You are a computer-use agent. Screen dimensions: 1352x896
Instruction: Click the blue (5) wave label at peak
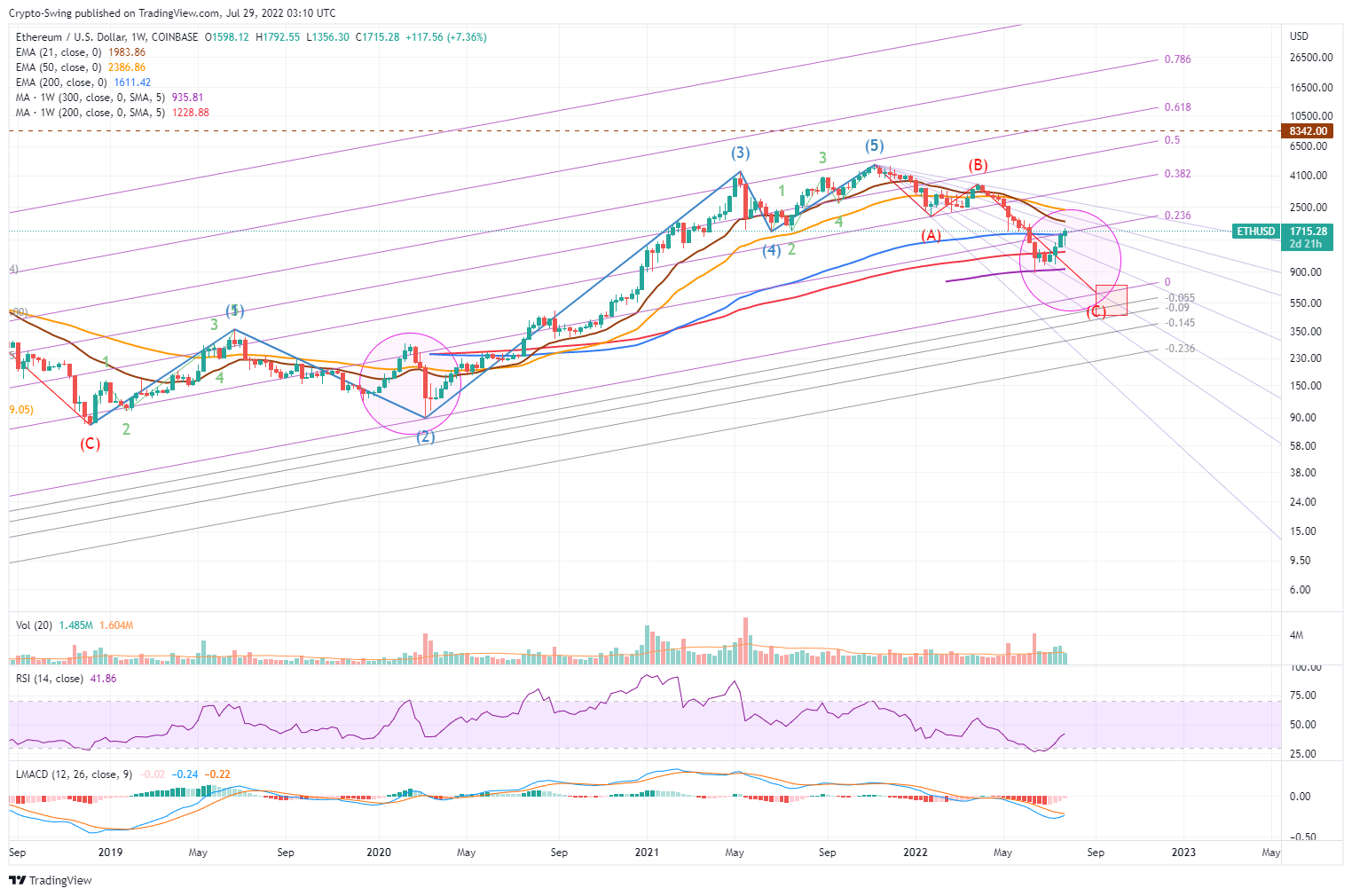(x=875, y=145)
